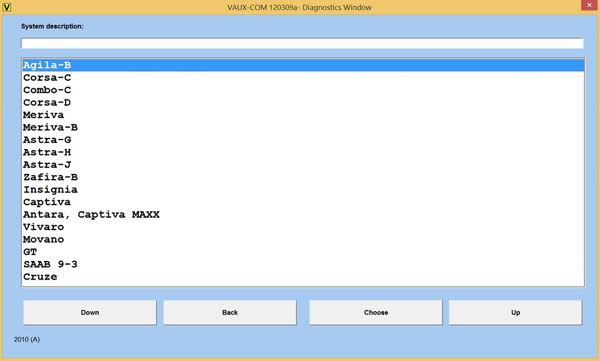Close the Diagnostics Window
The height and width of the screenshot is (361, 600).
tap(590, 5)
